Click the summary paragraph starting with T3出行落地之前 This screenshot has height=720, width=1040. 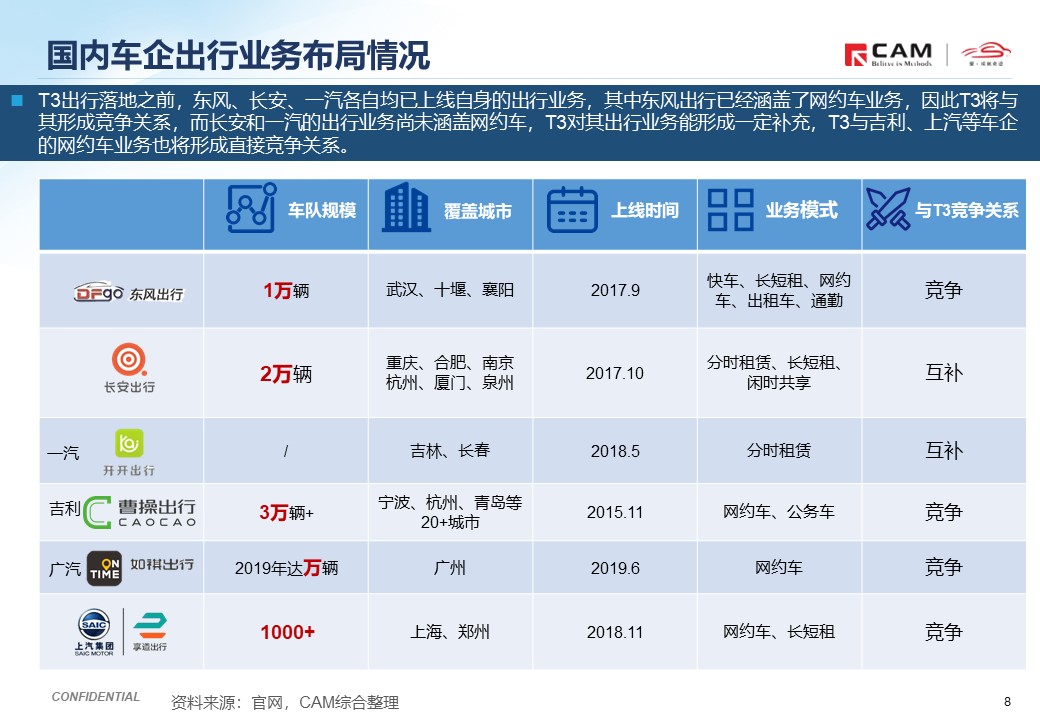pos(527,123)
